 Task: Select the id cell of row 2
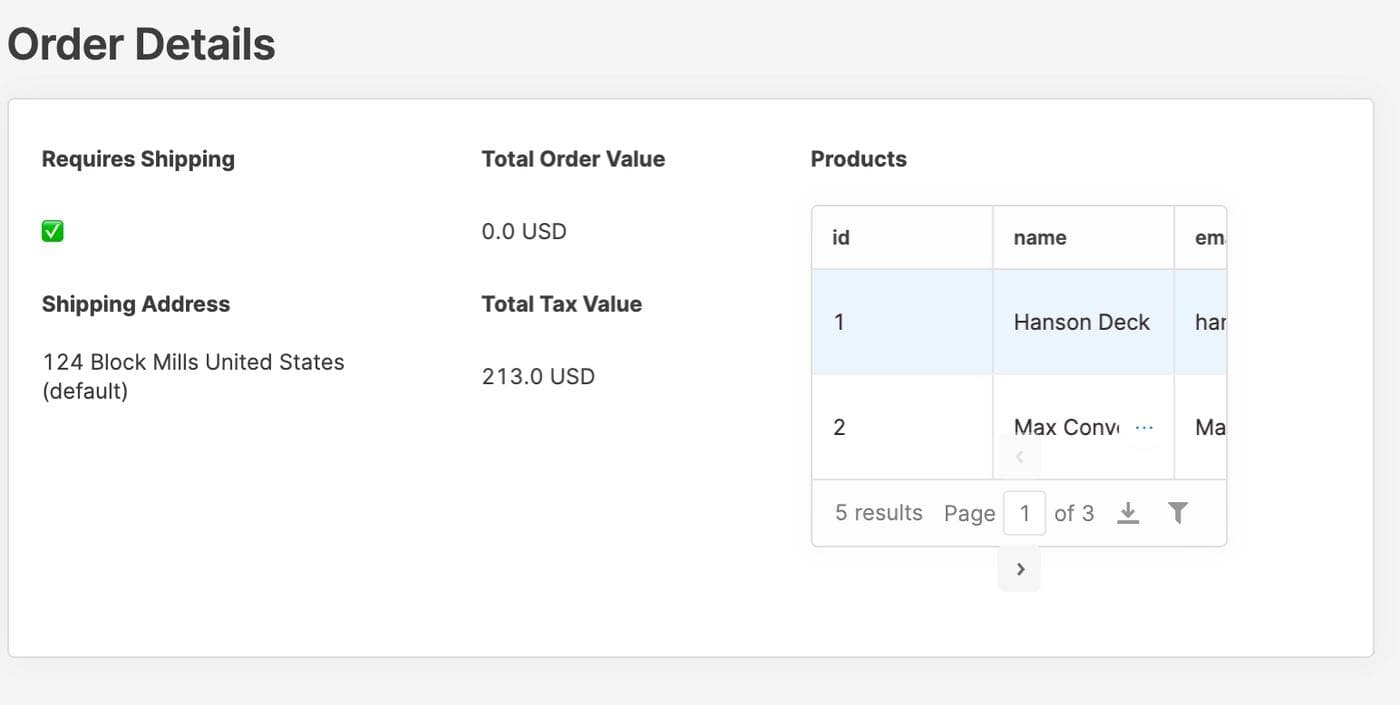pos(839,427)
